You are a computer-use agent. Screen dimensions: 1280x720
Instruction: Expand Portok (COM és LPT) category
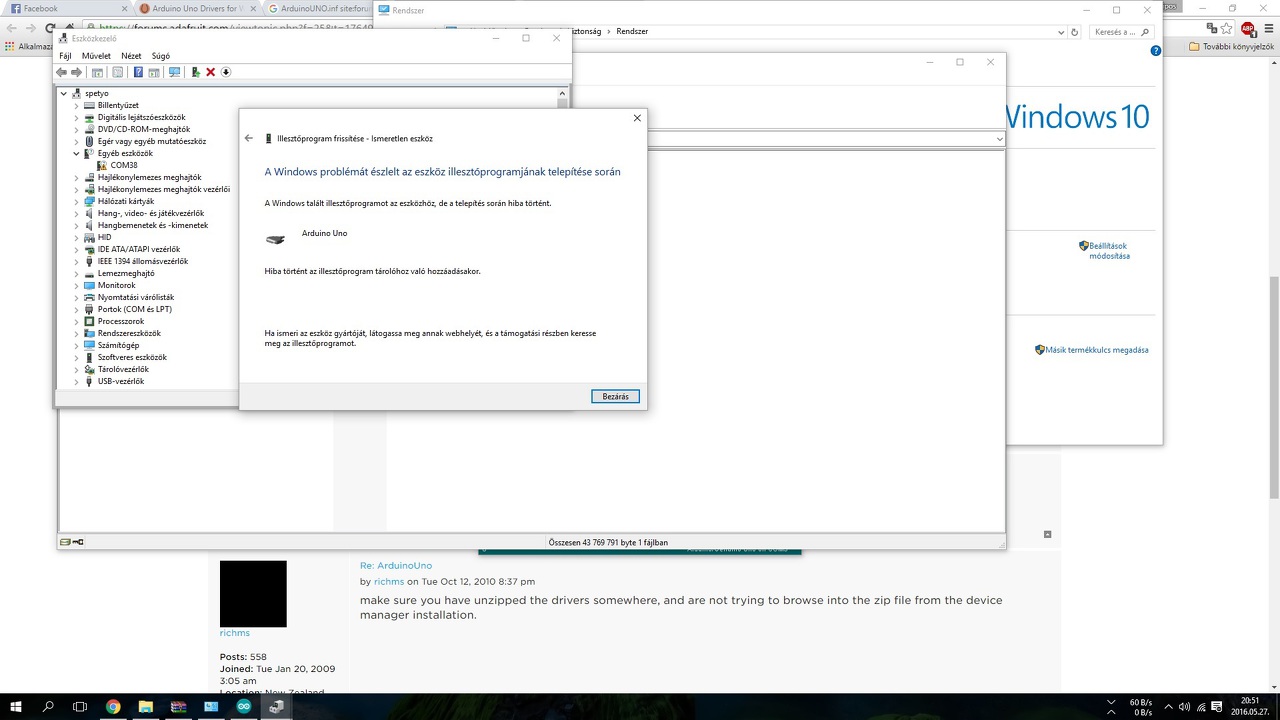click(76, 309)
